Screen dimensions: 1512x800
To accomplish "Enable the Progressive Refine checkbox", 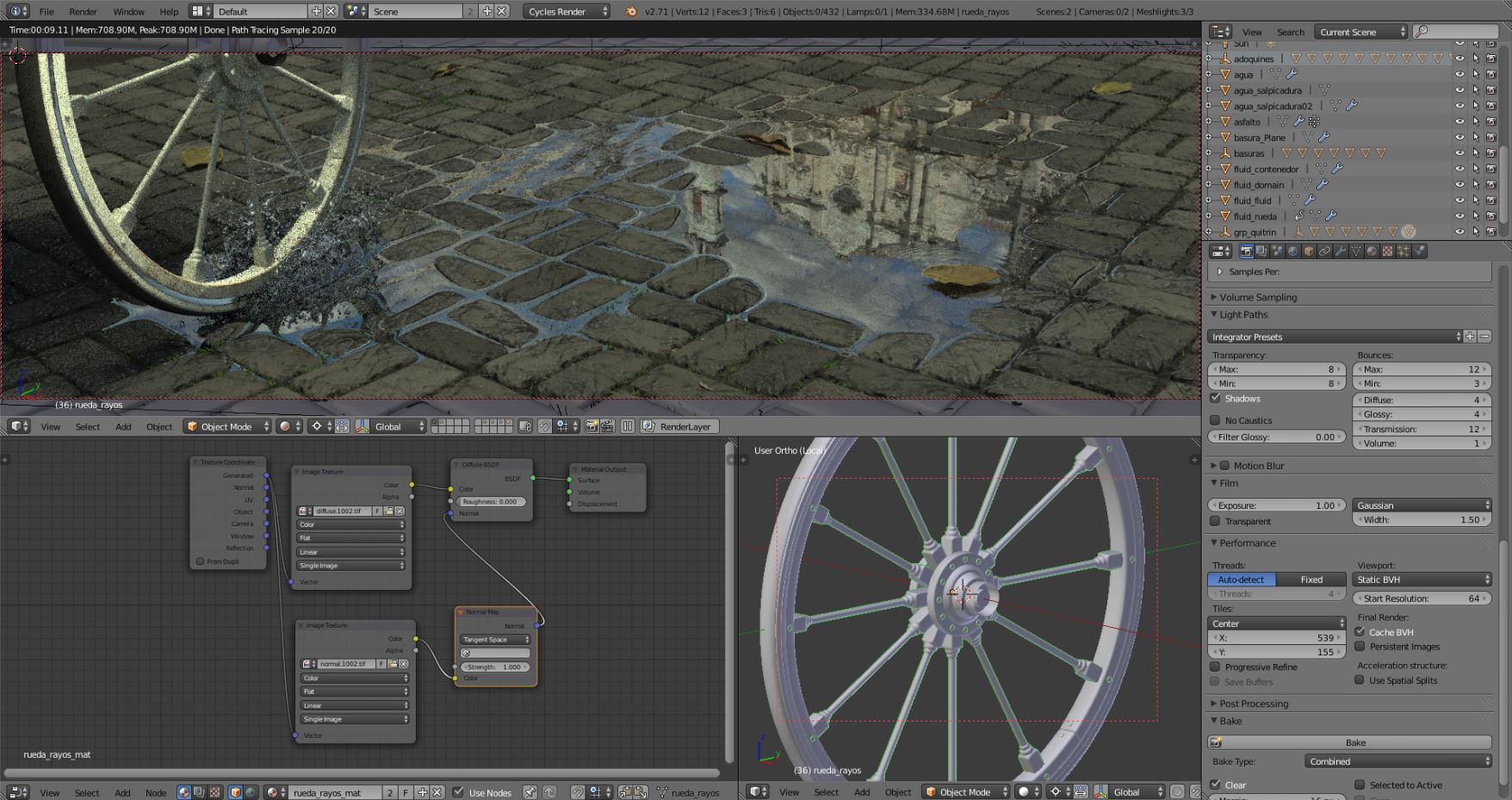I will 1215,667.
